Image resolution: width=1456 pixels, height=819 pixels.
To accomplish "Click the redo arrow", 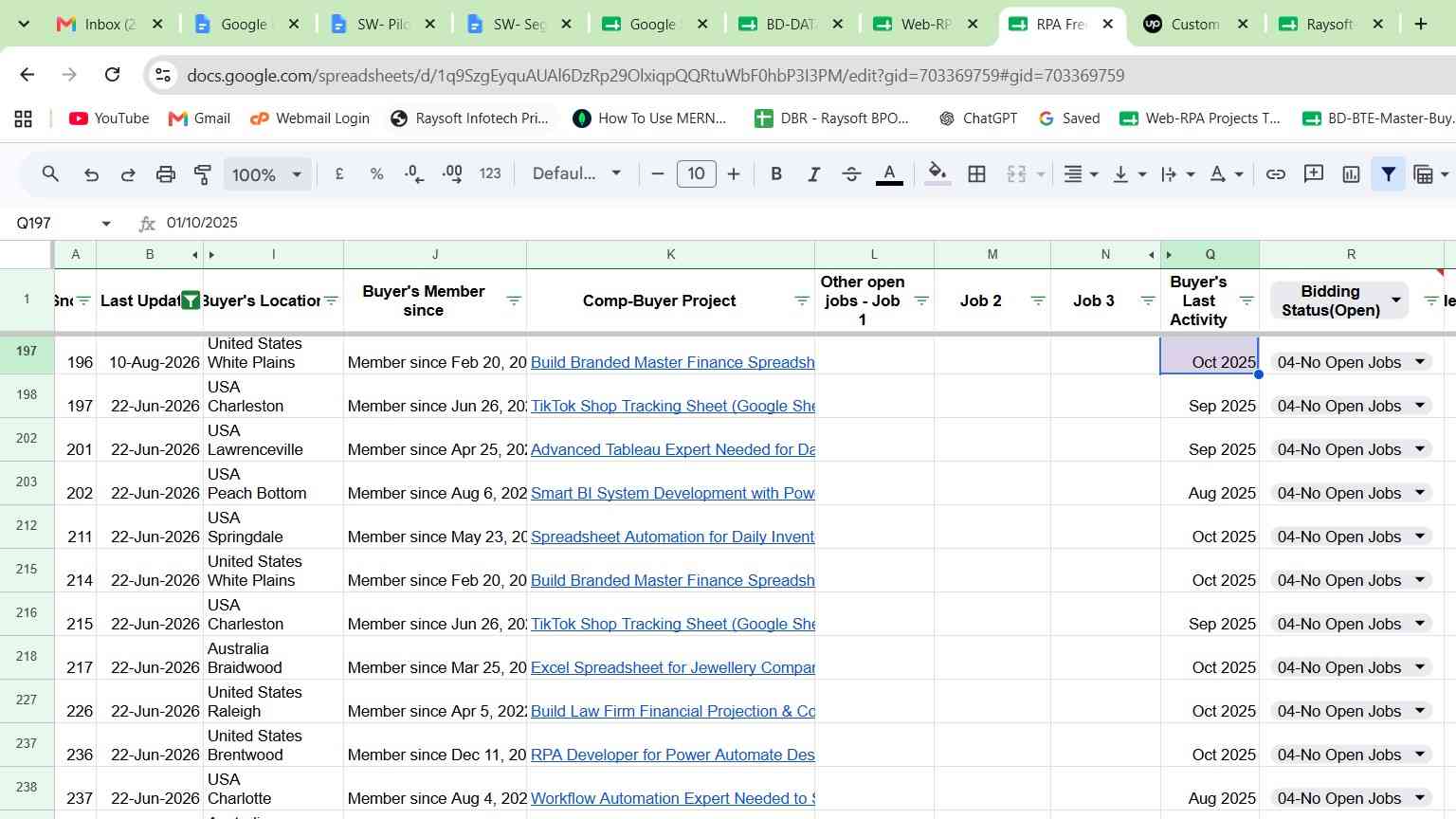I will [128, 174].
